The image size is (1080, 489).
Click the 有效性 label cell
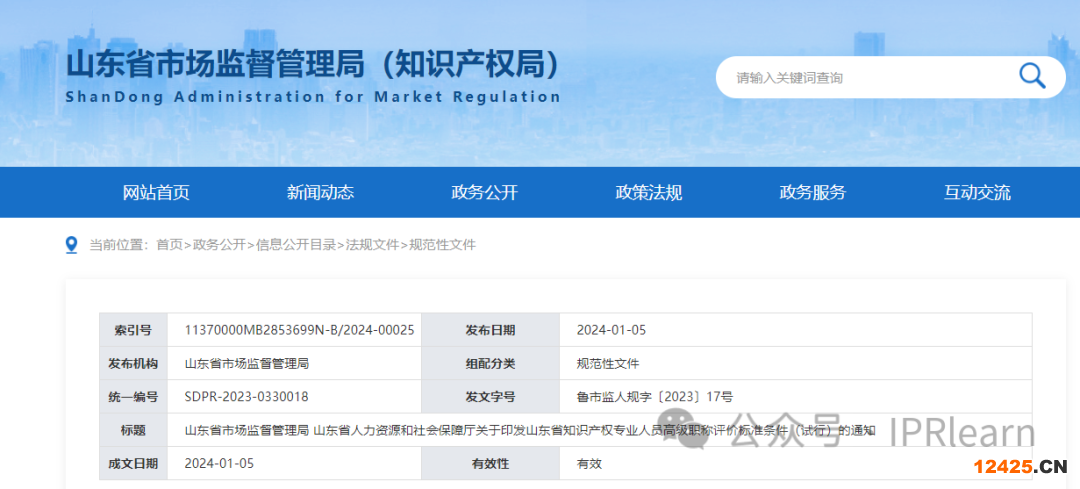[490, 464]
